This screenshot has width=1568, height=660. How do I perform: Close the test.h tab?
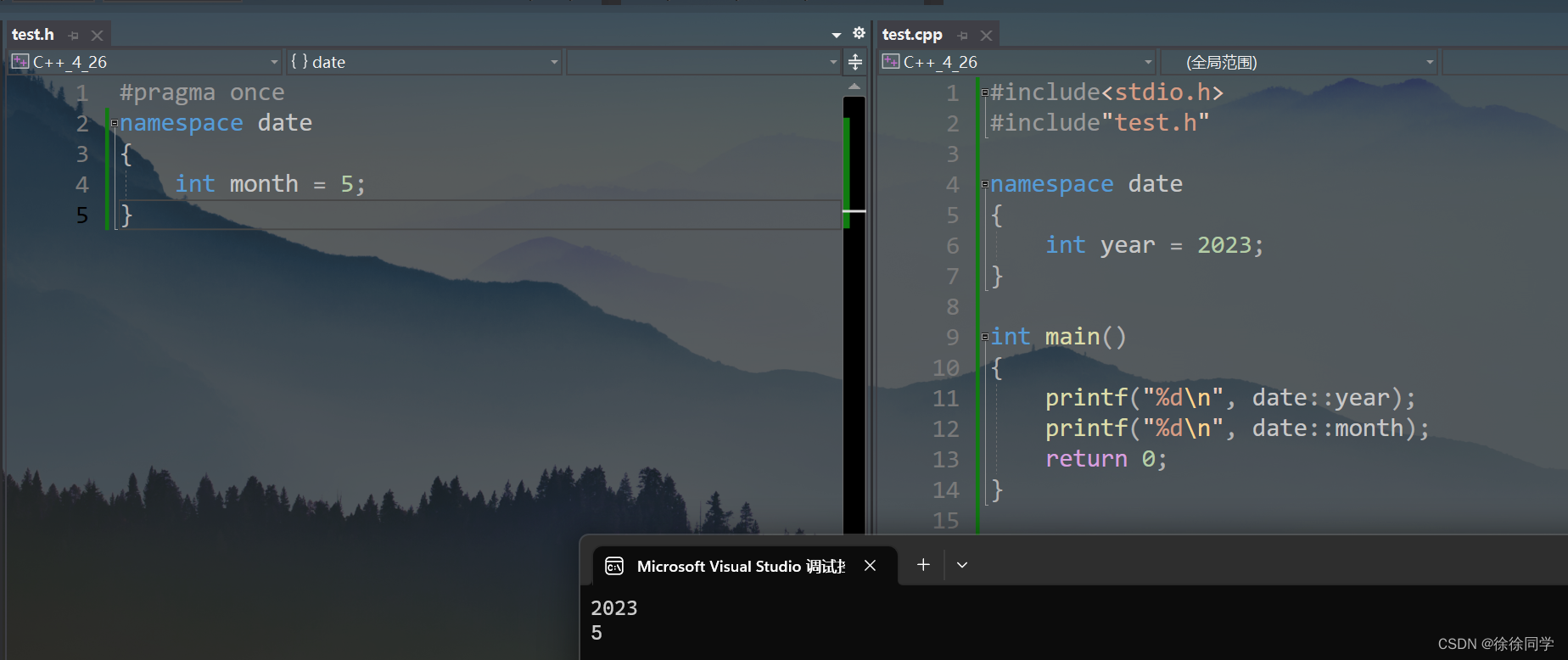click(97, 36)
